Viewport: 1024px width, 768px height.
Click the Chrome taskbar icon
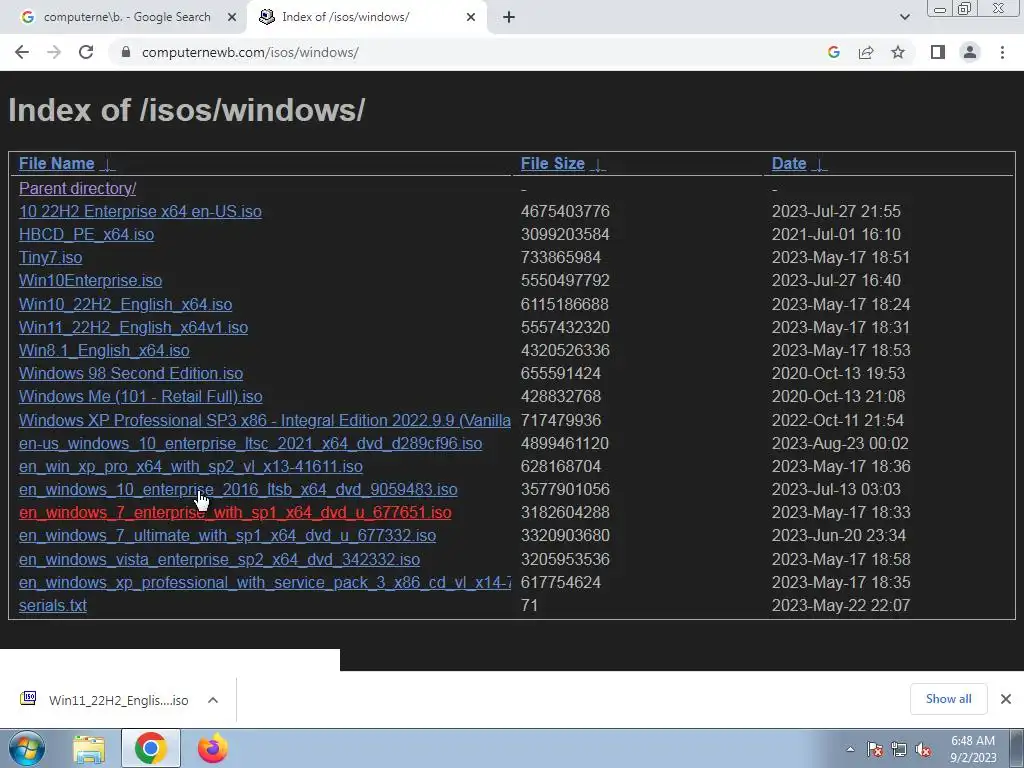[151, 748]
